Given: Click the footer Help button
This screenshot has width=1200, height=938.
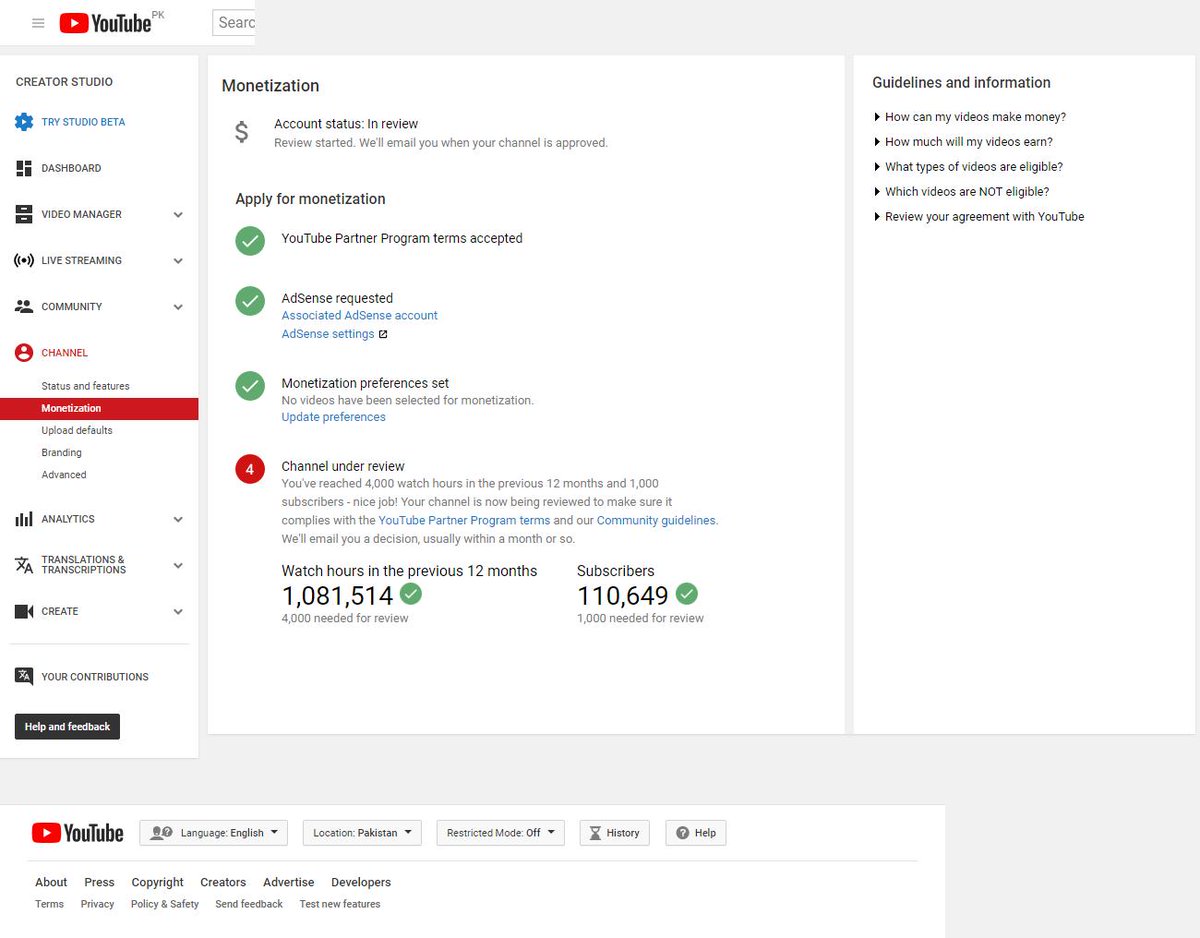Looking at the screenshot, I should (696, 833).
